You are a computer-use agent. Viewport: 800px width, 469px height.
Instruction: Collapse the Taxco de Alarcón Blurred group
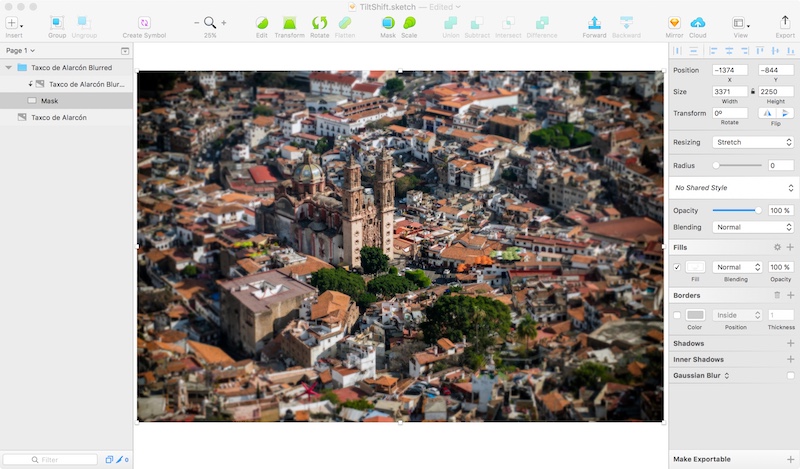click(x=9, y=68)
